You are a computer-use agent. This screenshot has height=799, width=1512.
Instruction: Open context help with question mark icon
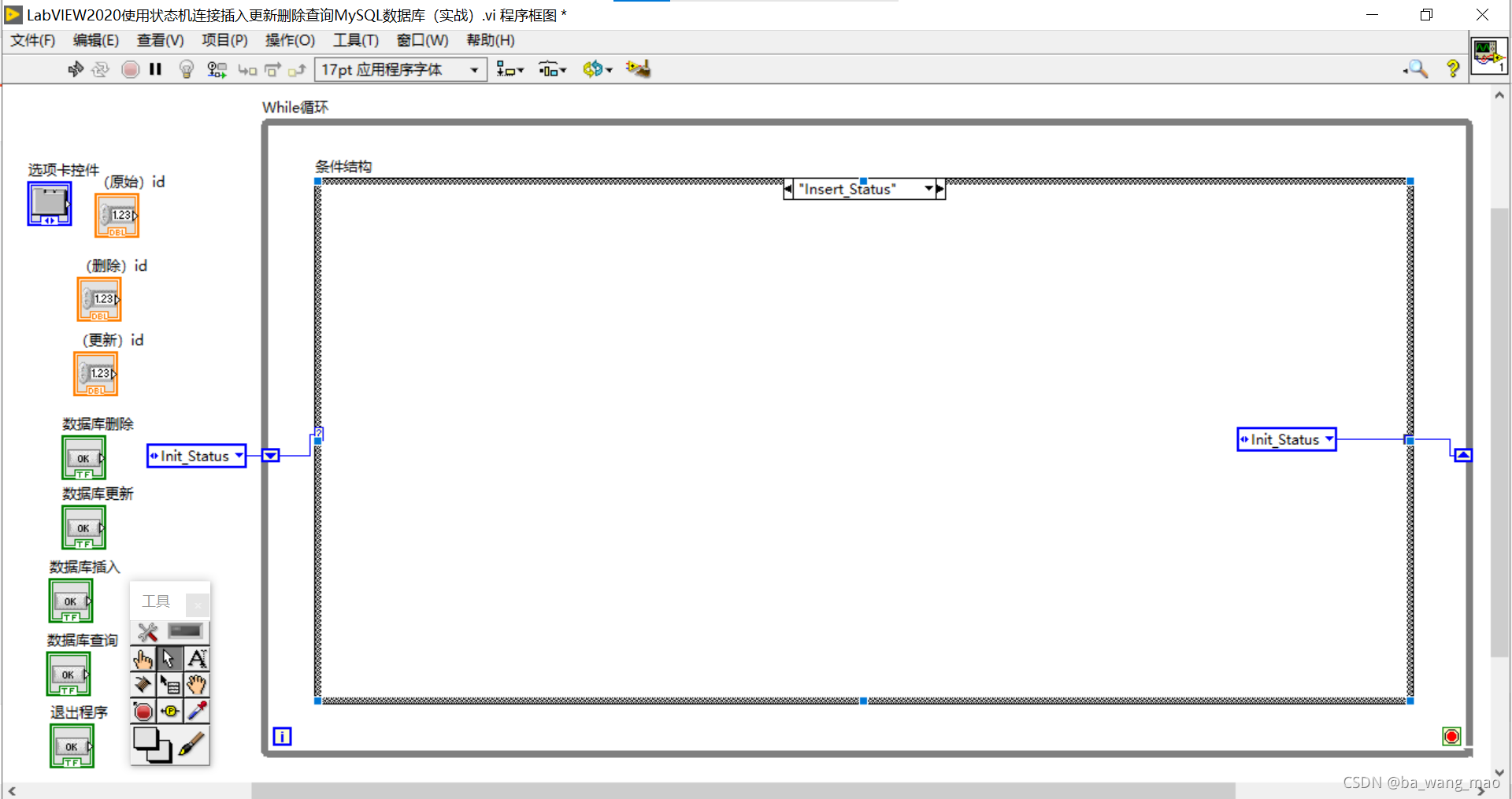point(1453,69)
